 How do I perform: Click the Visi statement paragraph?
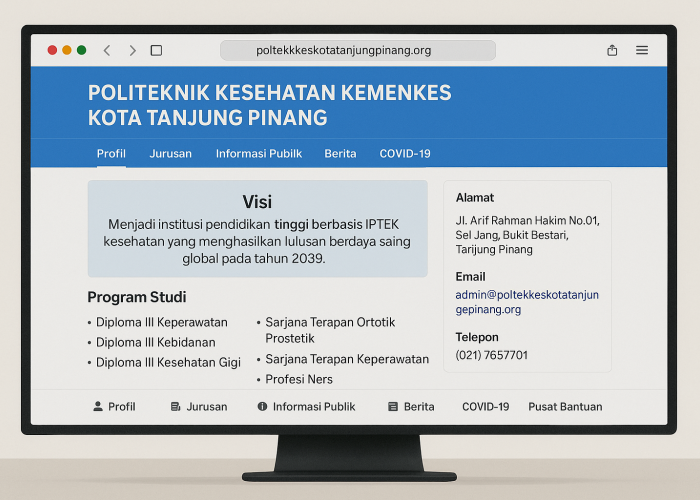pyautogui.click(x=257, y=241)
